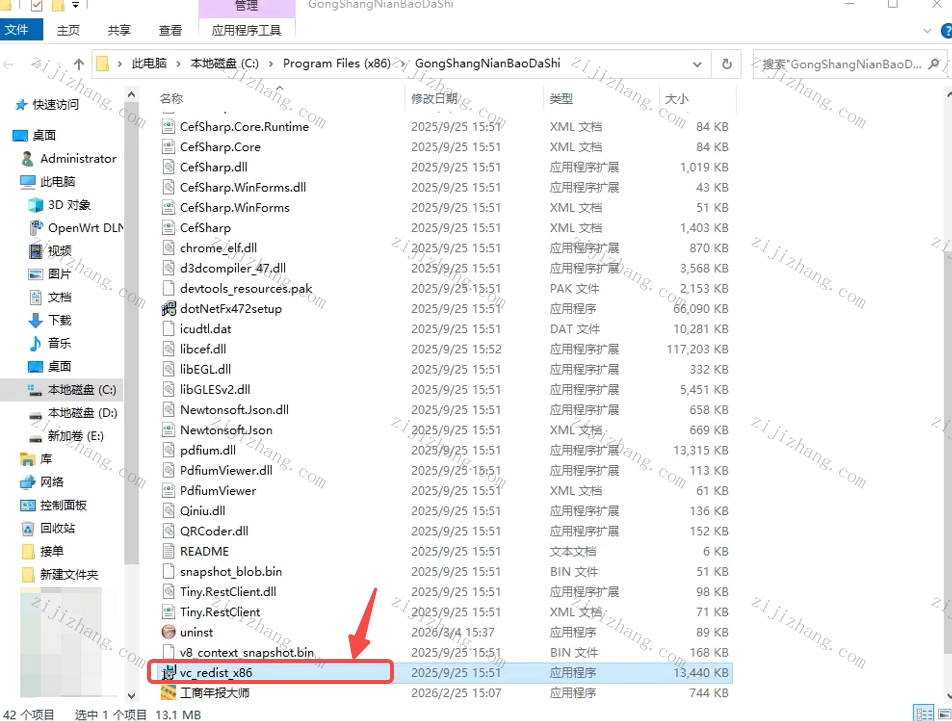Viewport: 952px width, 721px height.
Task: Expand the address bar history dropdown
Action: 697,64
